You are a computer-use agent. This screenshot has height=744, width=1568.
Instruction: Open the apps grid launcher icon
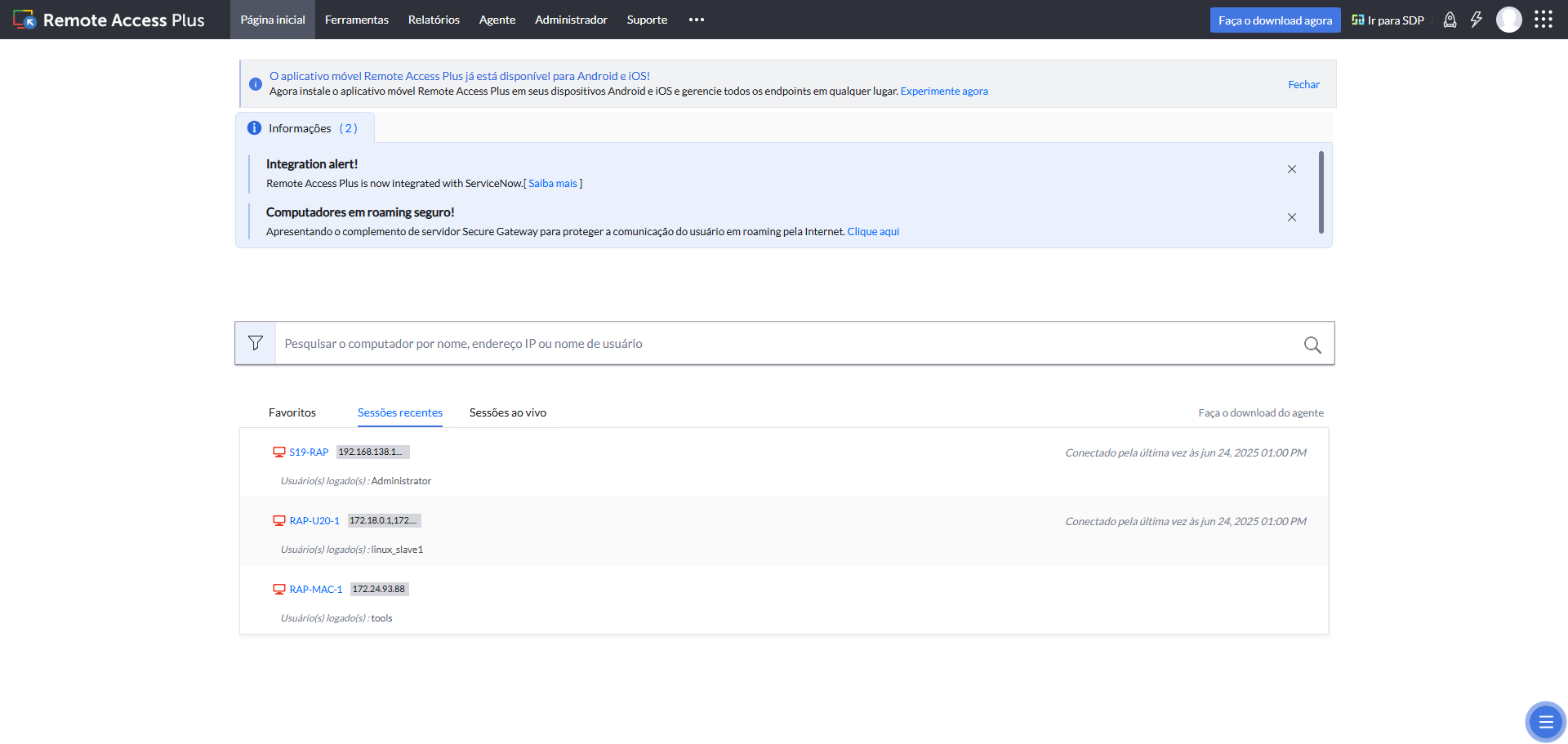click(x=1543, y=20)
